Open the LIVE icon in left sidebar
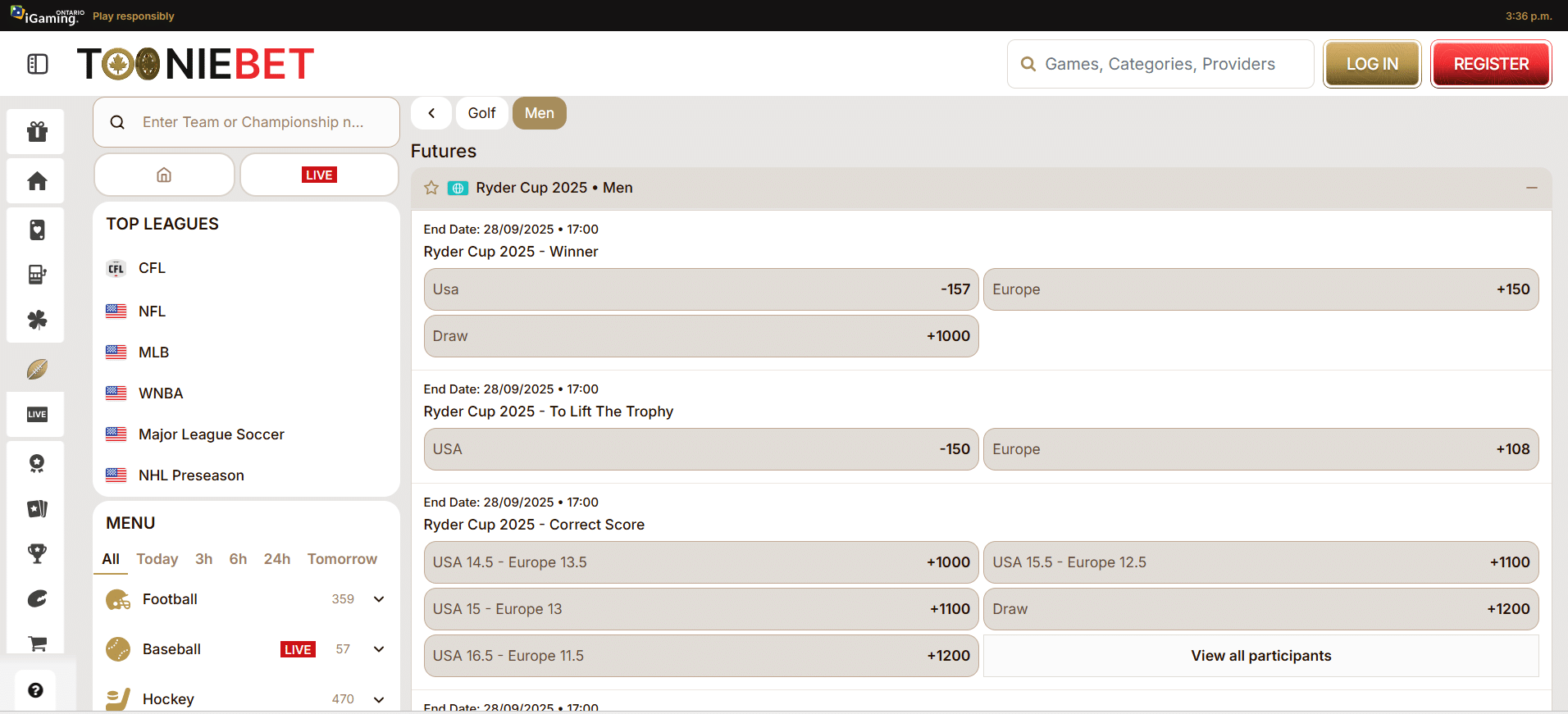This screenshot has width=1568, height=714. (x=37, y=414)
